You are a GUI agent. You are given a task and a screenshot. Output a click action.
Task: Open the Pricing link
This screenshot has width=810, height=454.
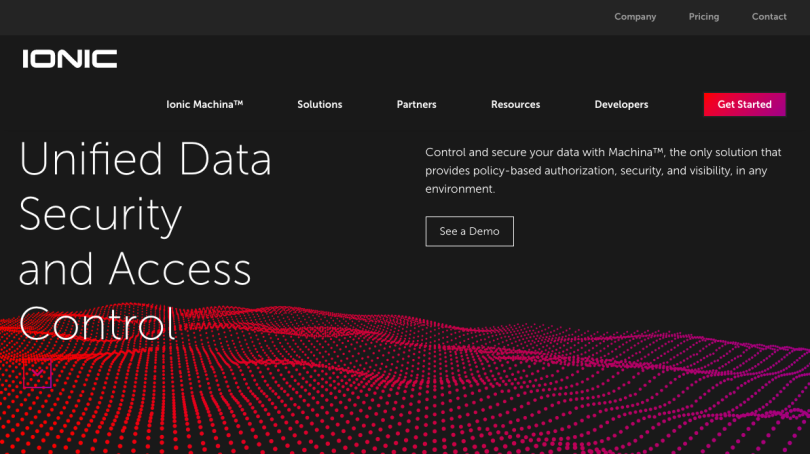(x=704, y=17)
